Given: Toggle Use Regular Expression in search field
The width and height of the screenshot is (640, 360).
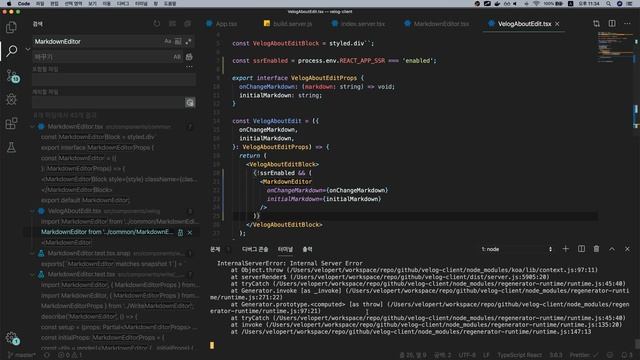Looking at the screenshot, I should [x=188, y=41].
